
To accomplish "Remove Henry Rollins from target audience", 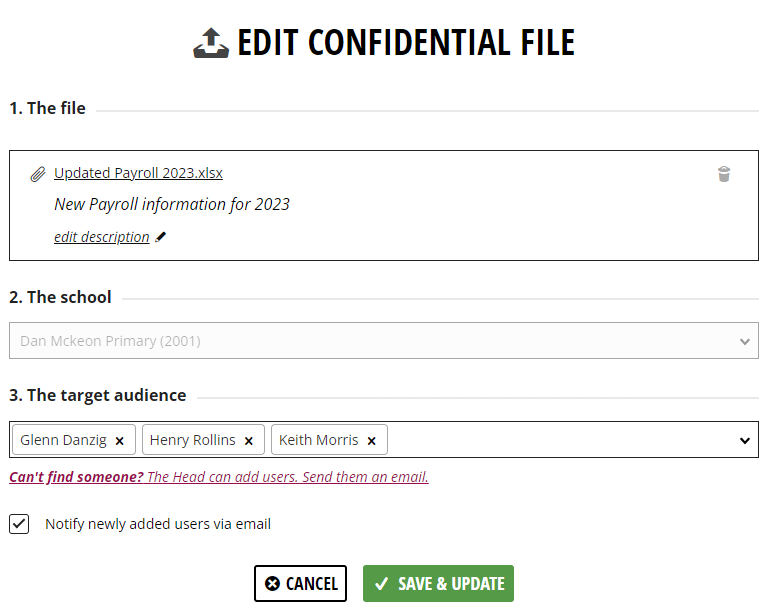I will [x=249, y=441].
